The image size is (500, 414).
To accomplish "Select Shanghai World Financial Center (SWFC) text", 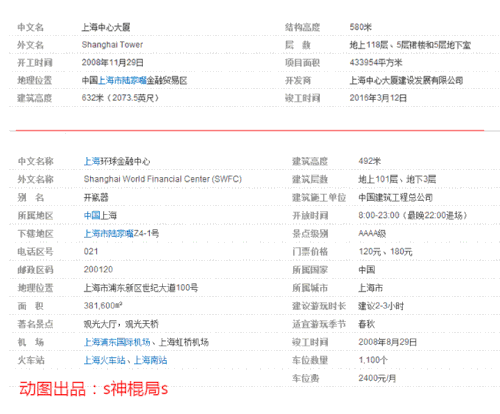I will coord(163,179).
